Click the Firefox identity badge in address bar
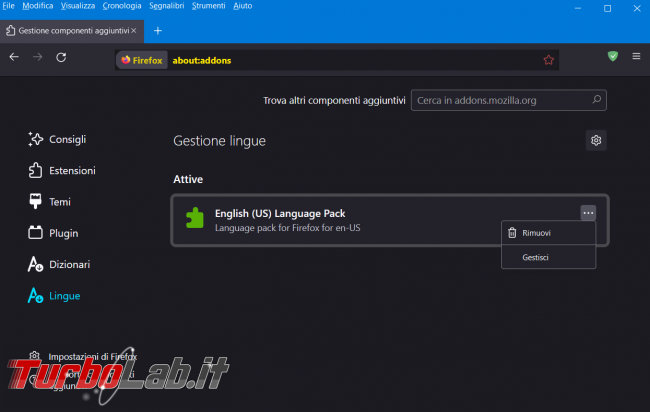The image size is (650, 412). pyautogui.click(x=142, y=61)
